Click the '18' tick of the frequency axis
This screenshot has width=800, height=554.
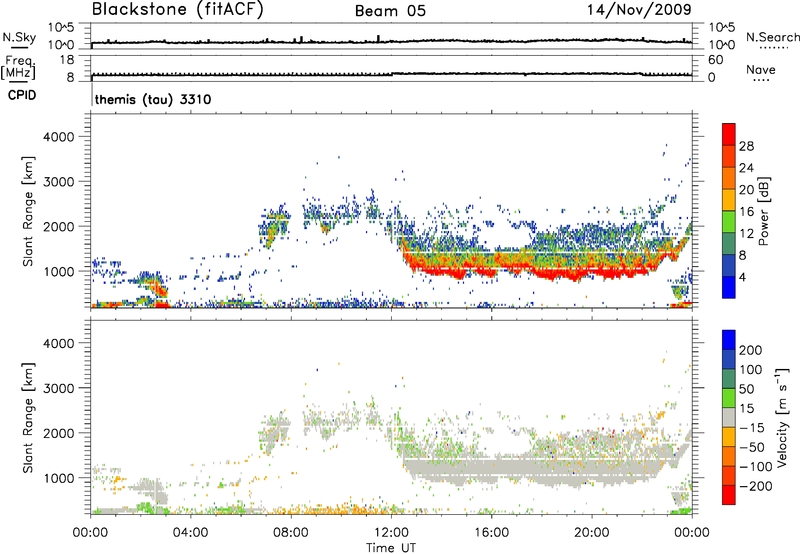pyautogui.click(x=67, y=60)
